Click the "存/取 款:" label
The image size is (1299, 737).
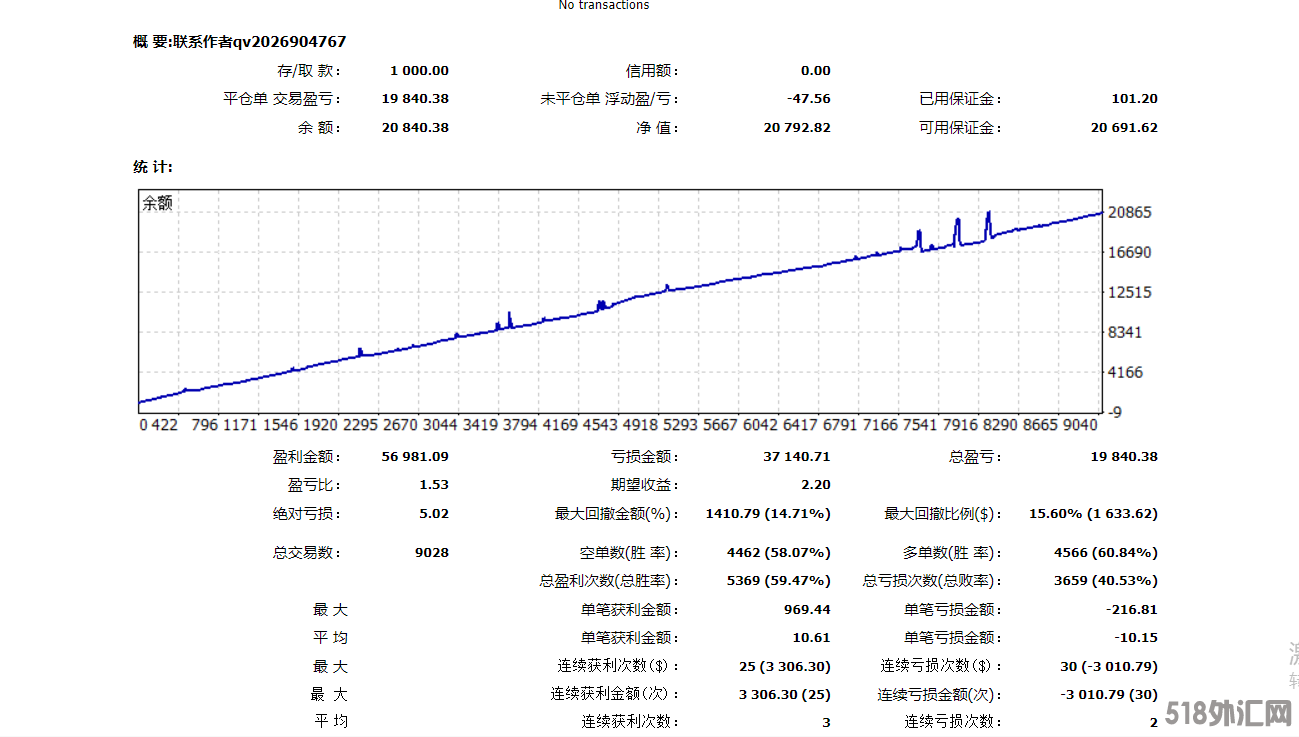pyautogui.click(x=309, y=70)
